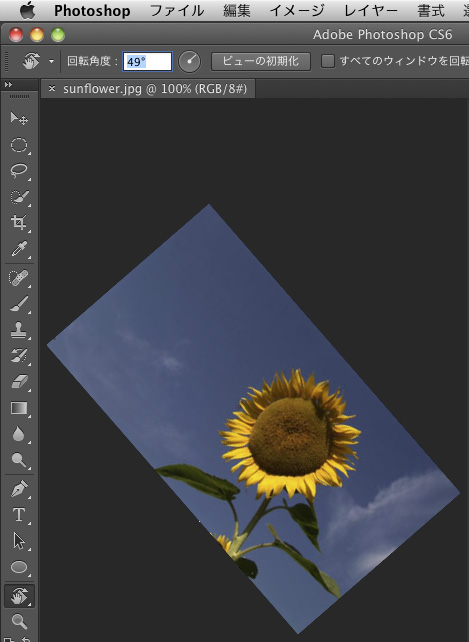Close the sunflower.jpg tab

click(52, 88)
